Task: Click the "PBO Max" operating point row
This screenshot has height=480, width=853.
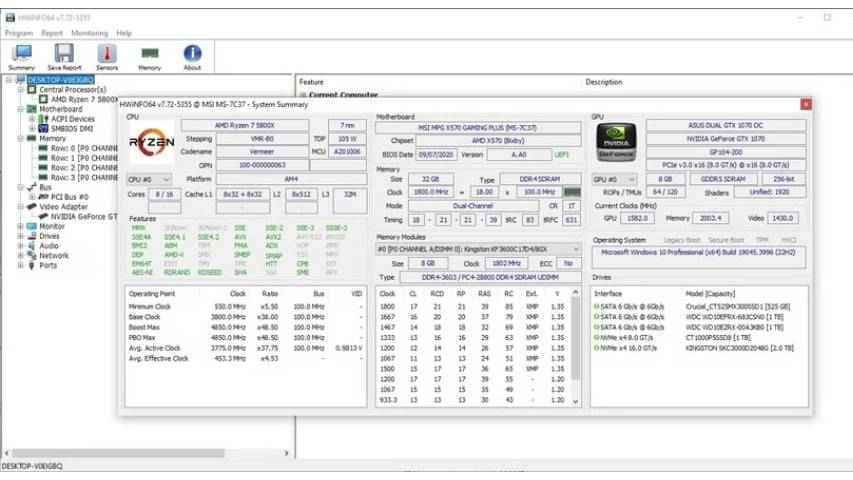Action: 245,337
